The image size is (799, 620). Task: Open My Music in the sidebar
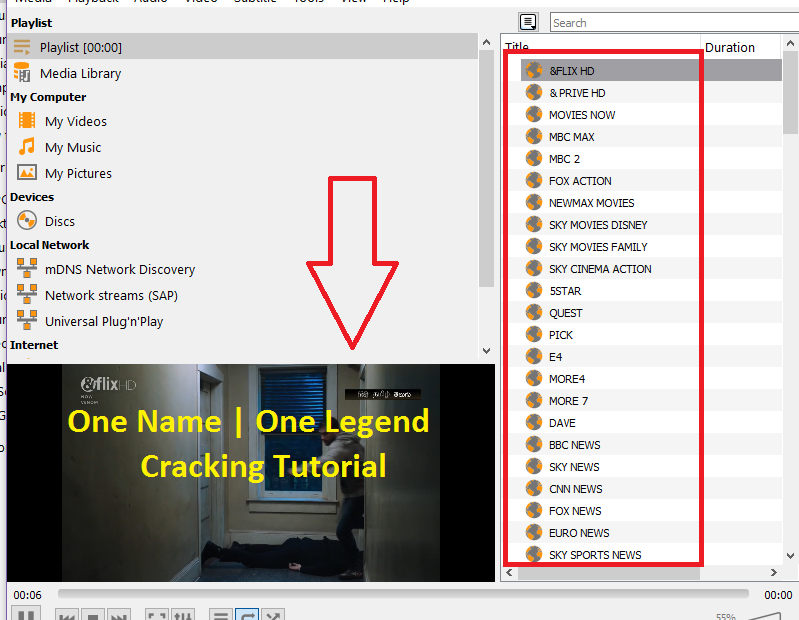click(73, 147)
